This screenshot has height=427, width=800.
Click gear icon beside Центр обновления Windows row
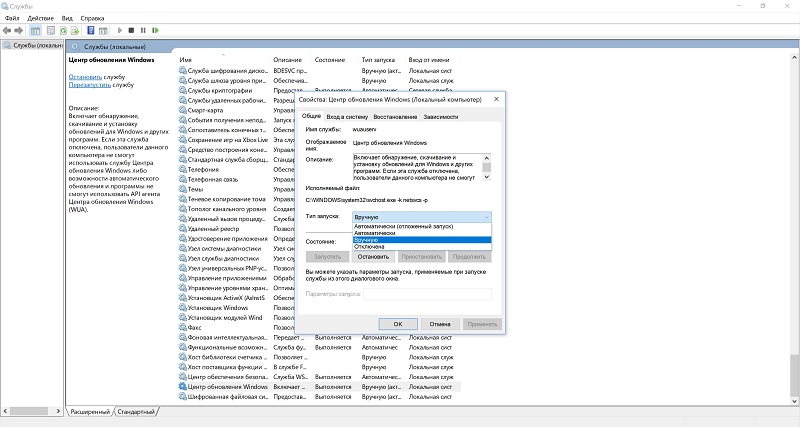click(183, 386)
